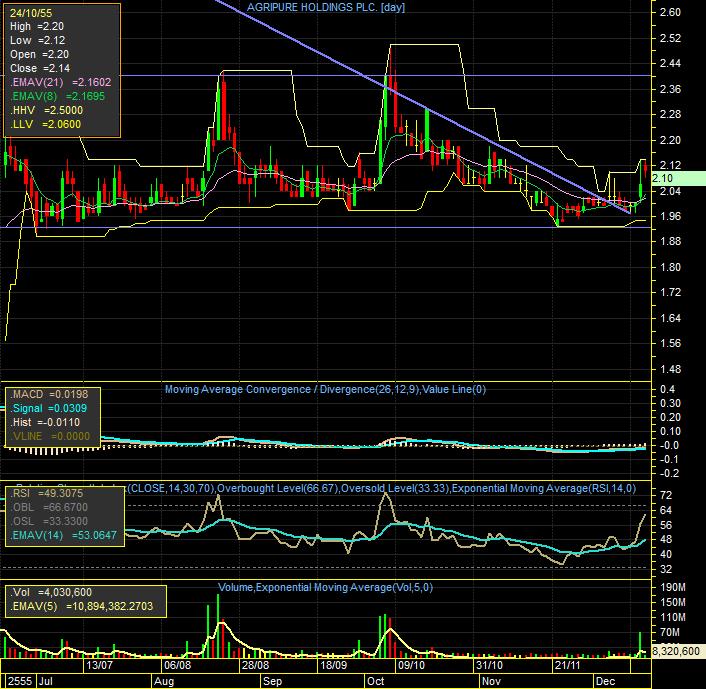
Task: Click the High =2.20 value row
Action: [x=37, y=27]
